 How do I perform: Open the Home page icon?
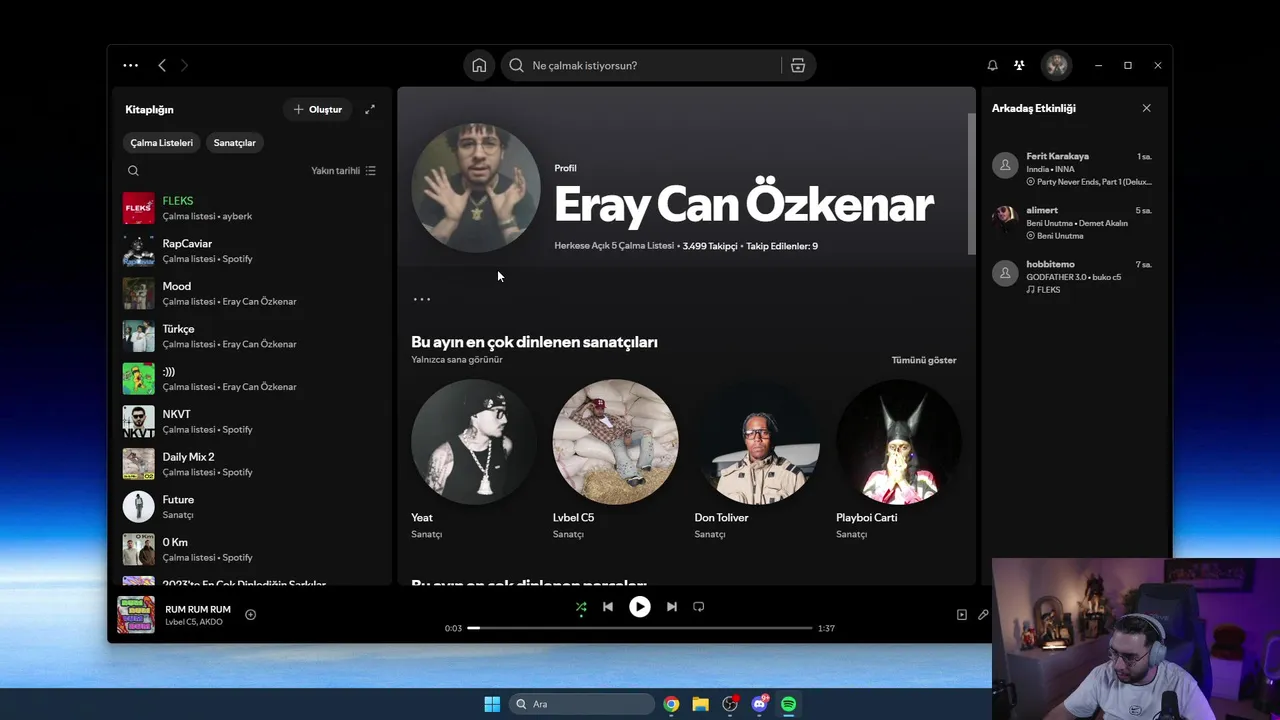(x=479, y=65)
